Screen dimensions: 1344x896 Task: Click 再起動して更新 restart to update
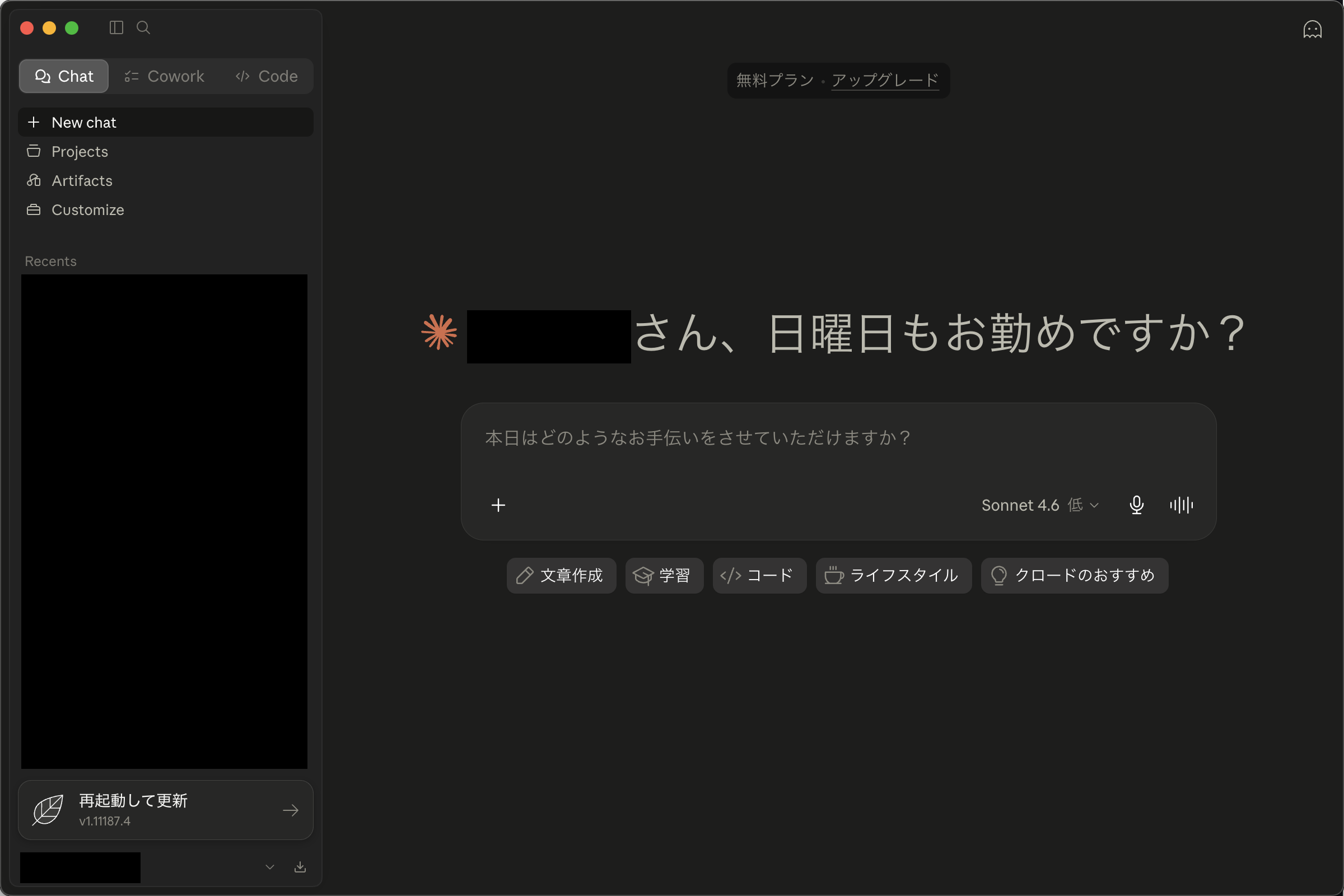[133, 801]
